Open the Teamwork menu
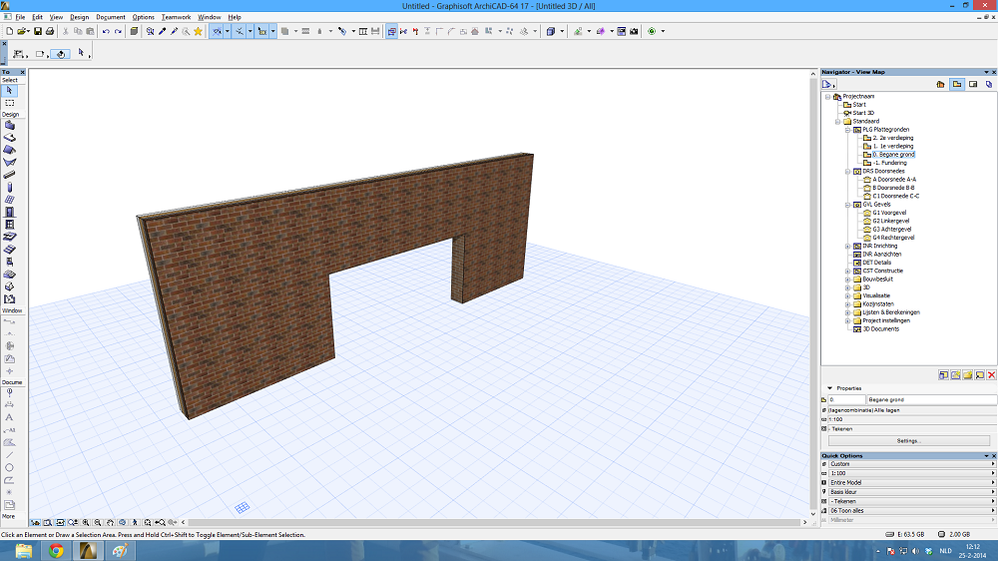The image size is (998, 561). coord(176,17)
